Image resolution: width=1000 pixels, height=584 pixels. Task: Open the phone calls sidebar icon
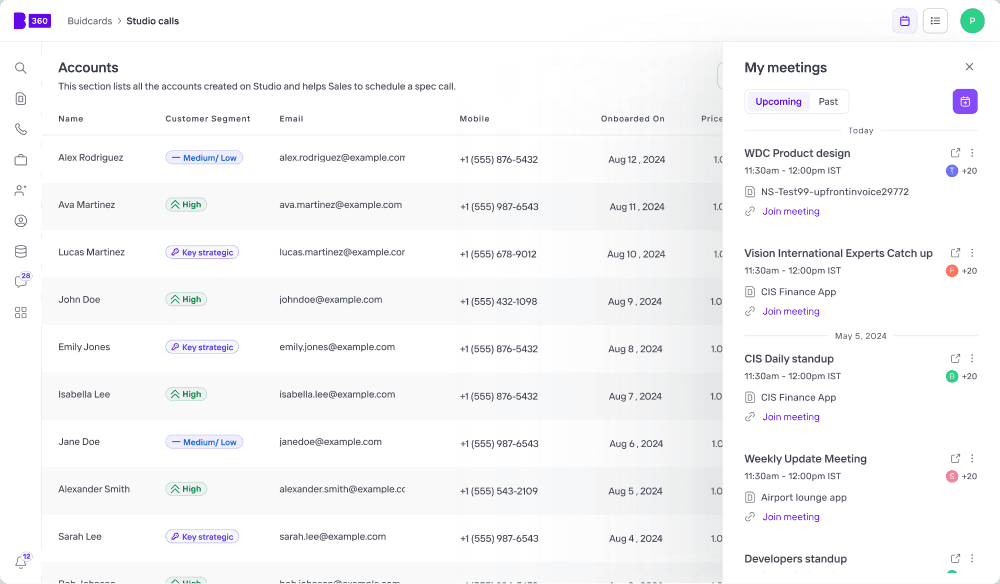click(x=20, y=129)
